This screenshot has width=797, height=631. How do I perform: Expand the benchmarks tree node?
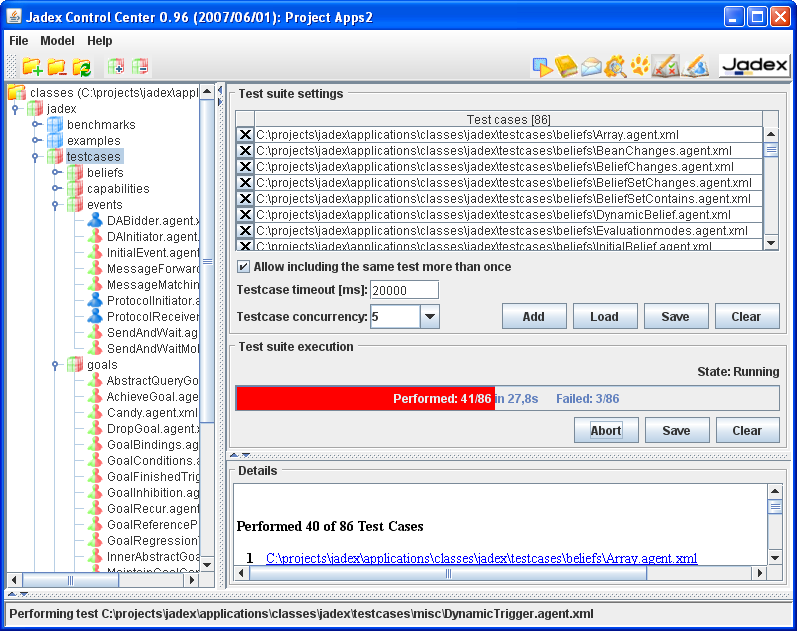click(x=36, y=124)
